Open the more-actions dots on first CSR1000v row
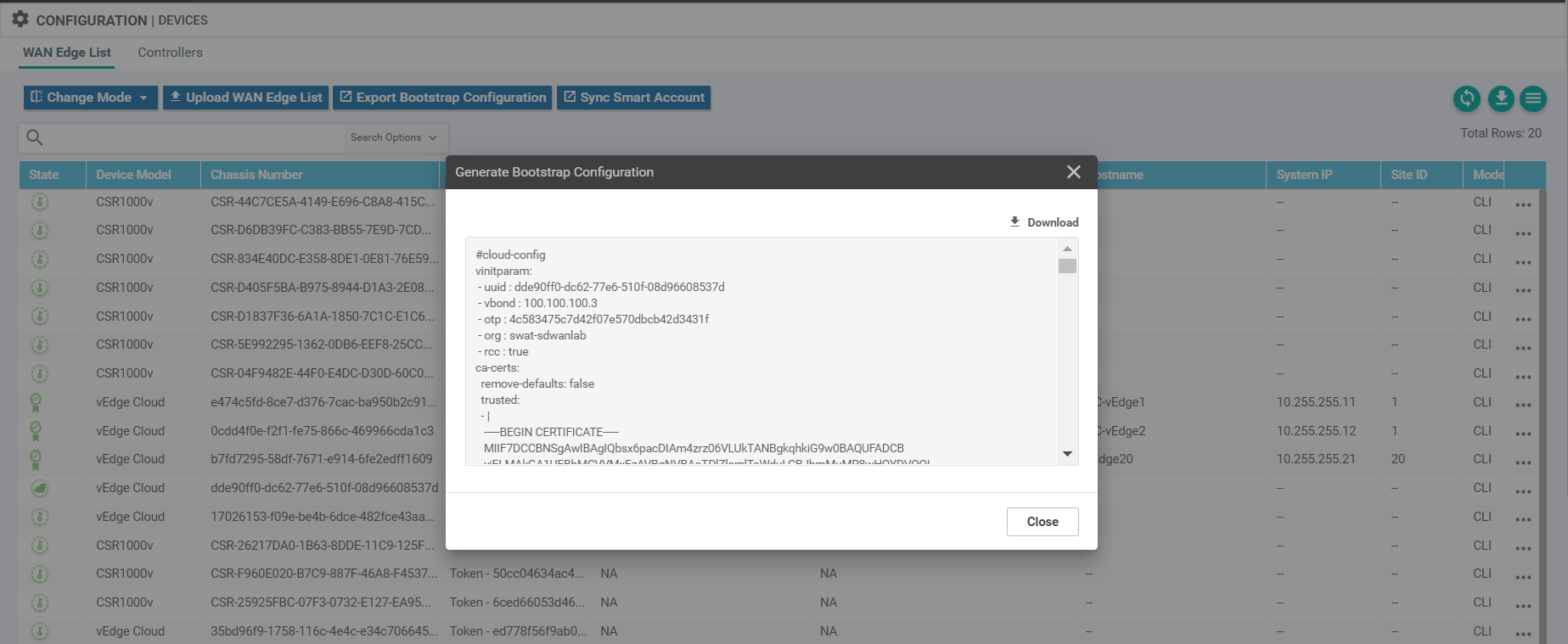This screenshot has width=1568, height=644. click(1523, 204)
